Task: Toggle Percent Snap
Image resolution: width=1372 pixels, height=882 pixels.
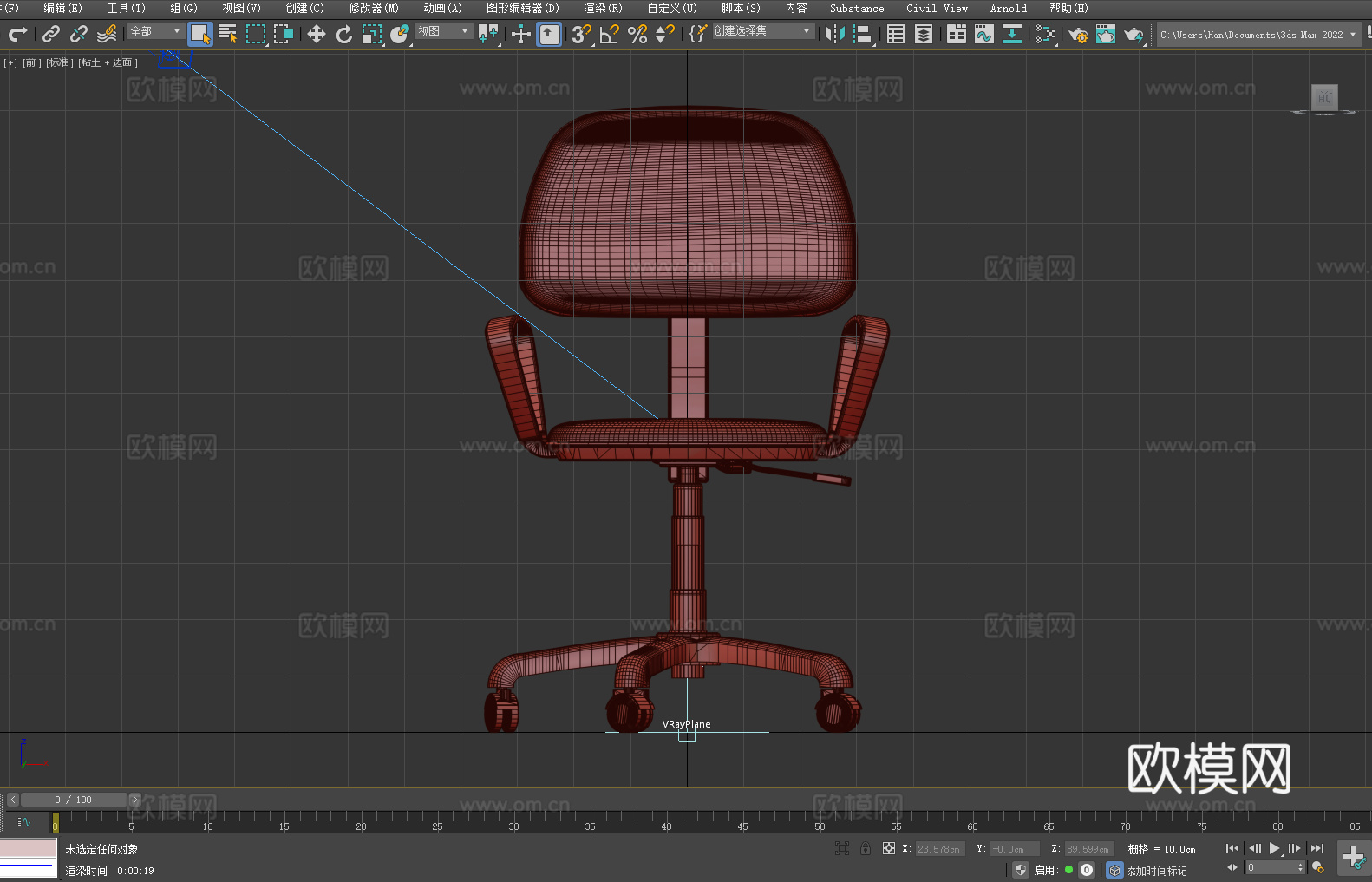Action: coord(637,34)
